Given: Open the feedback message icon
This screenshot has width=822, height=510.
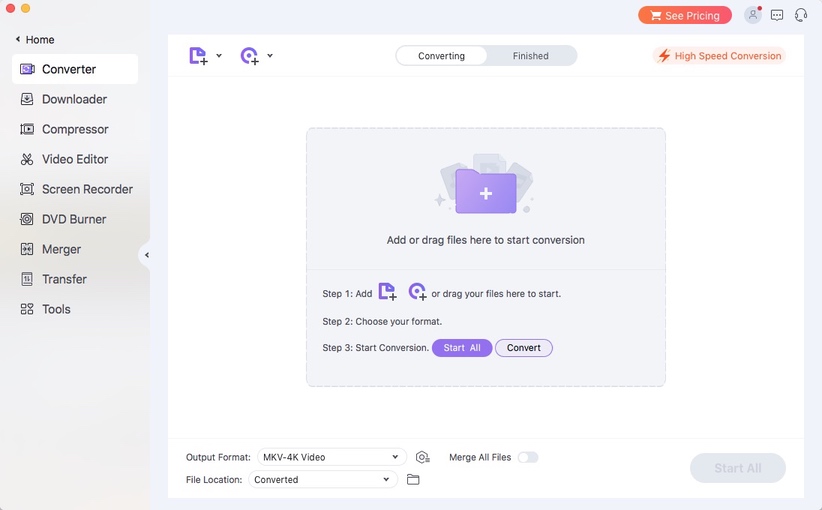Looking at the screenshot, I should [777, 15].
